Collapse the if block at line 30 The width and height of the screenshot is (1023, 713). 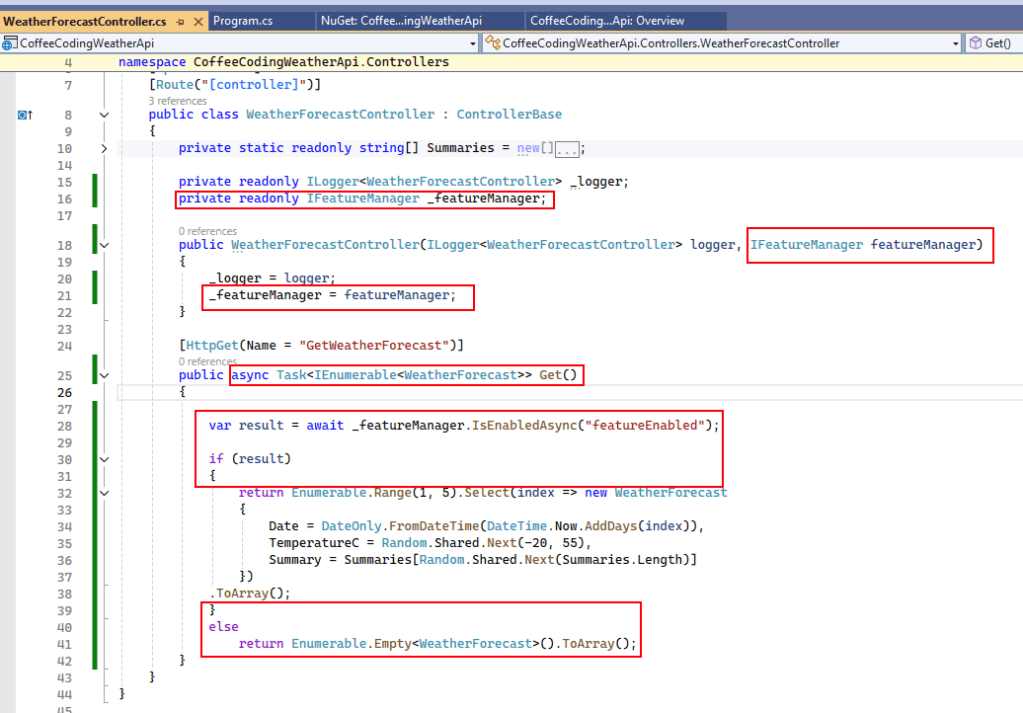[104, 459]
